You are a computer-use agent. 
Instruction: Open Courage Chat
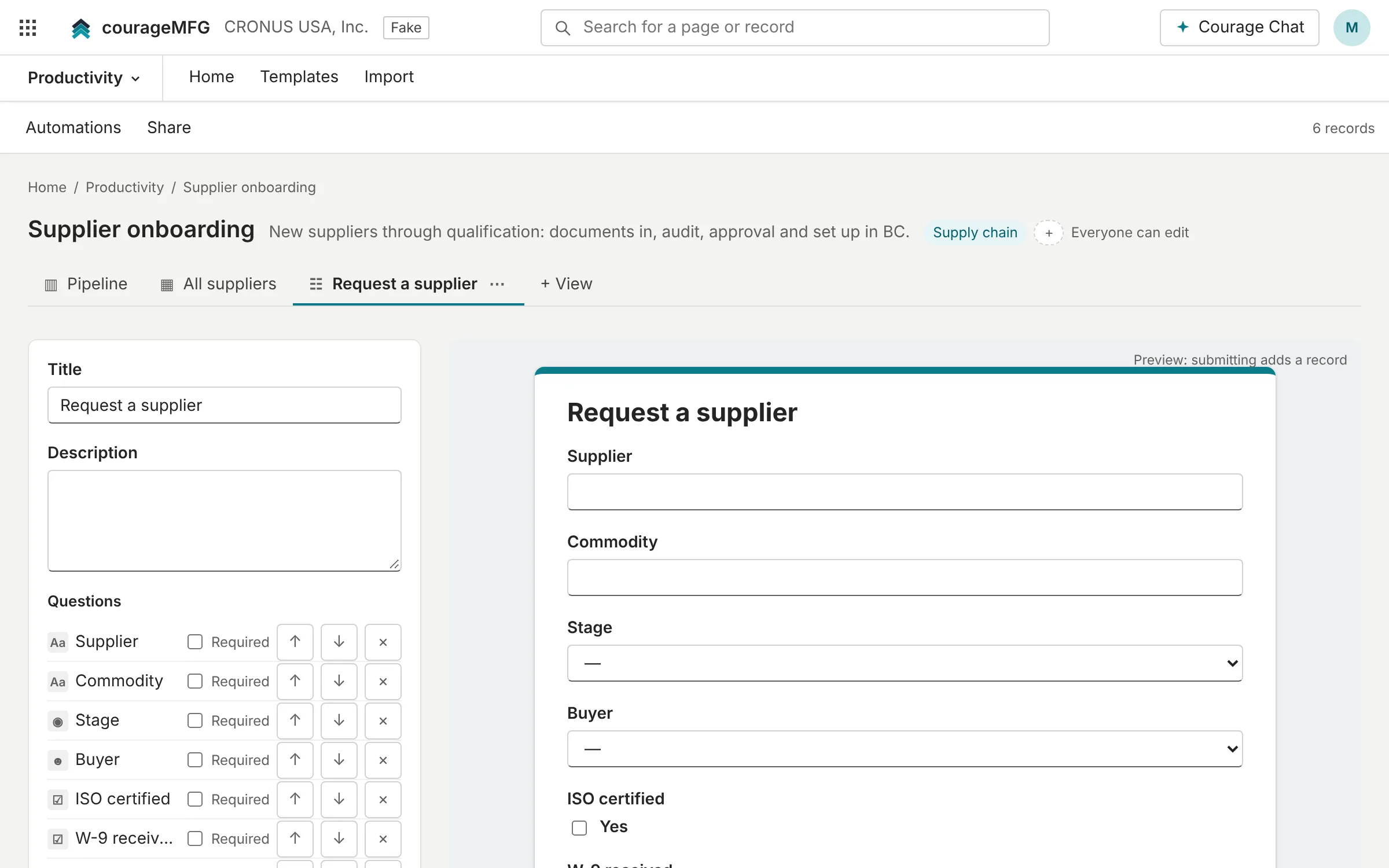point(1239,27)
